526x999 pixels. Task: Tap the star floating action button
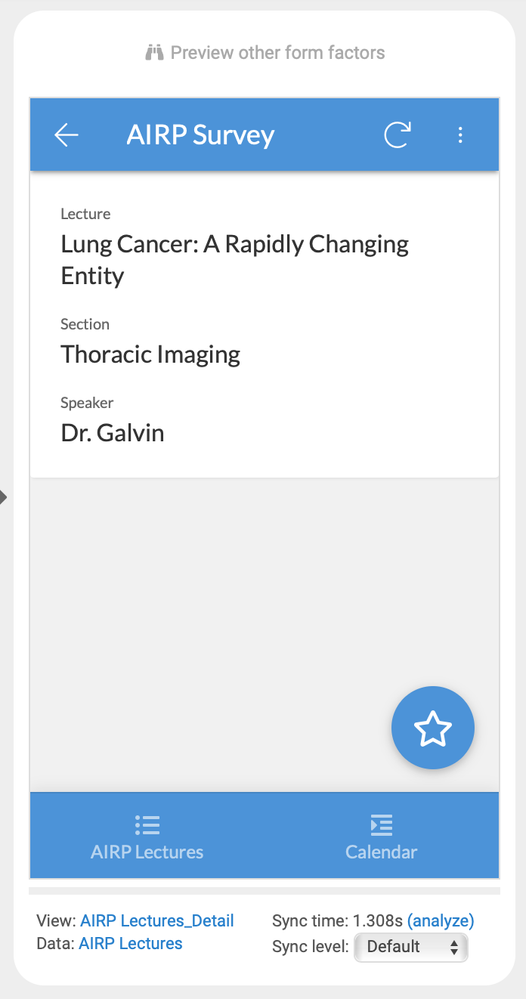433,728
